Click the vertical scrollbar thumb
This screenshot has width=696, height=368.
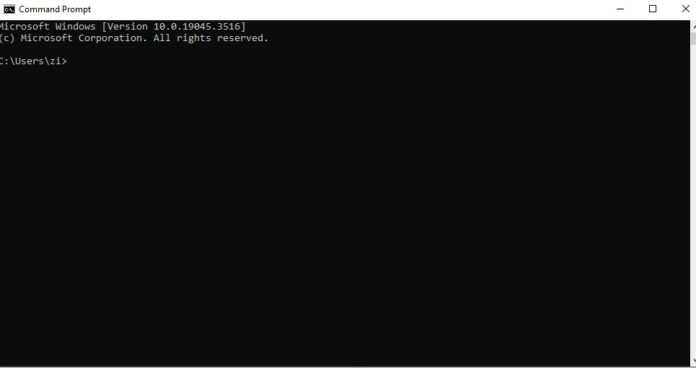[x=693, y=37]
